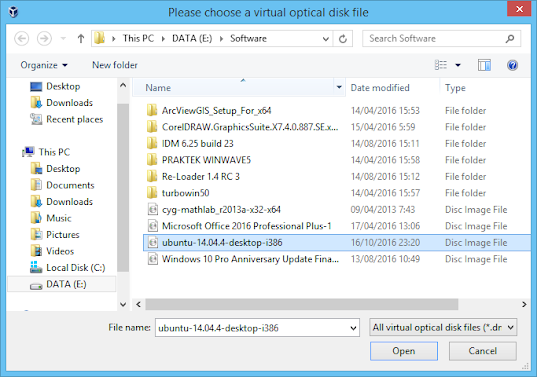This screenshot has height=377, width=537.
Task: Click horizontal scrollbar left arrow
Action: click(x=138, y=304)
